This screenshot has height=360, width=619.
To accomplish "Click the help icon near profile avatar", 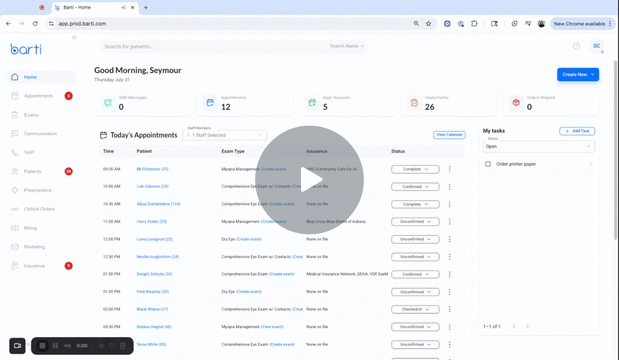I will [x=576, y=46].
